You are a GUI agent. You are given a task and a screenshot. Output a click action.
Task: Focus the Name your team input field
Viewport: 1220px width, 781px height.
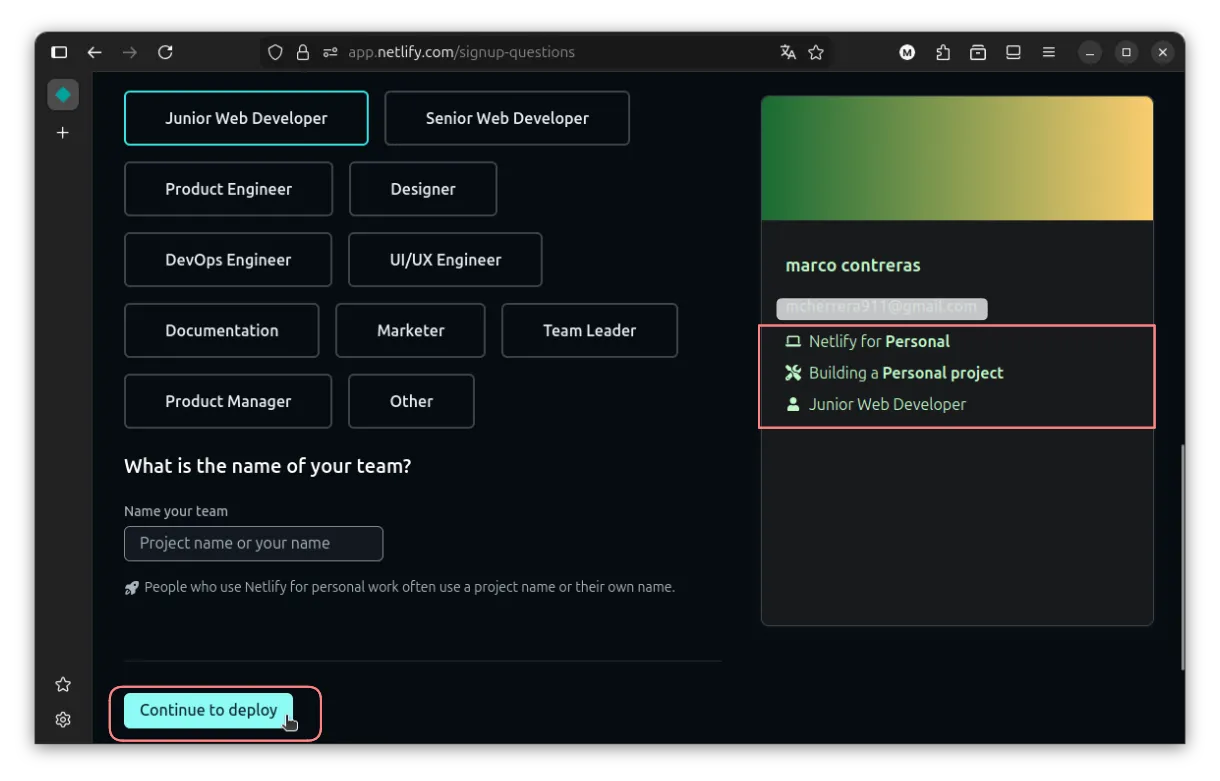(253, 544)
